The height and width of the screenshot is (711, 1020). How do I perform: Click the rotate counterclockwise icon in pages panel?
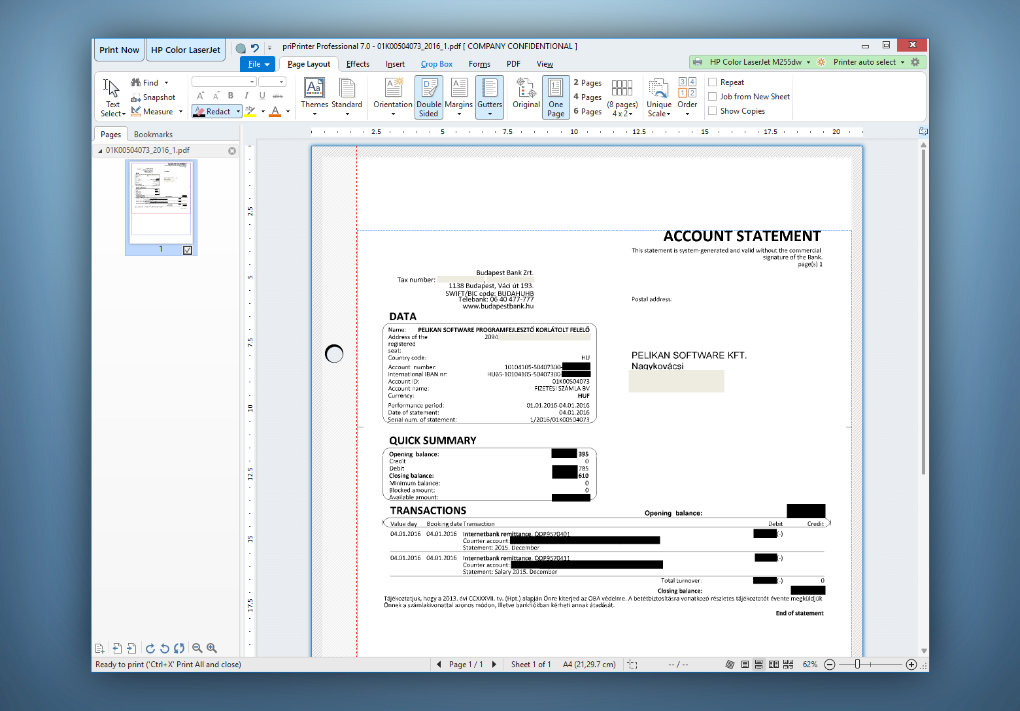tap(165, 649)
